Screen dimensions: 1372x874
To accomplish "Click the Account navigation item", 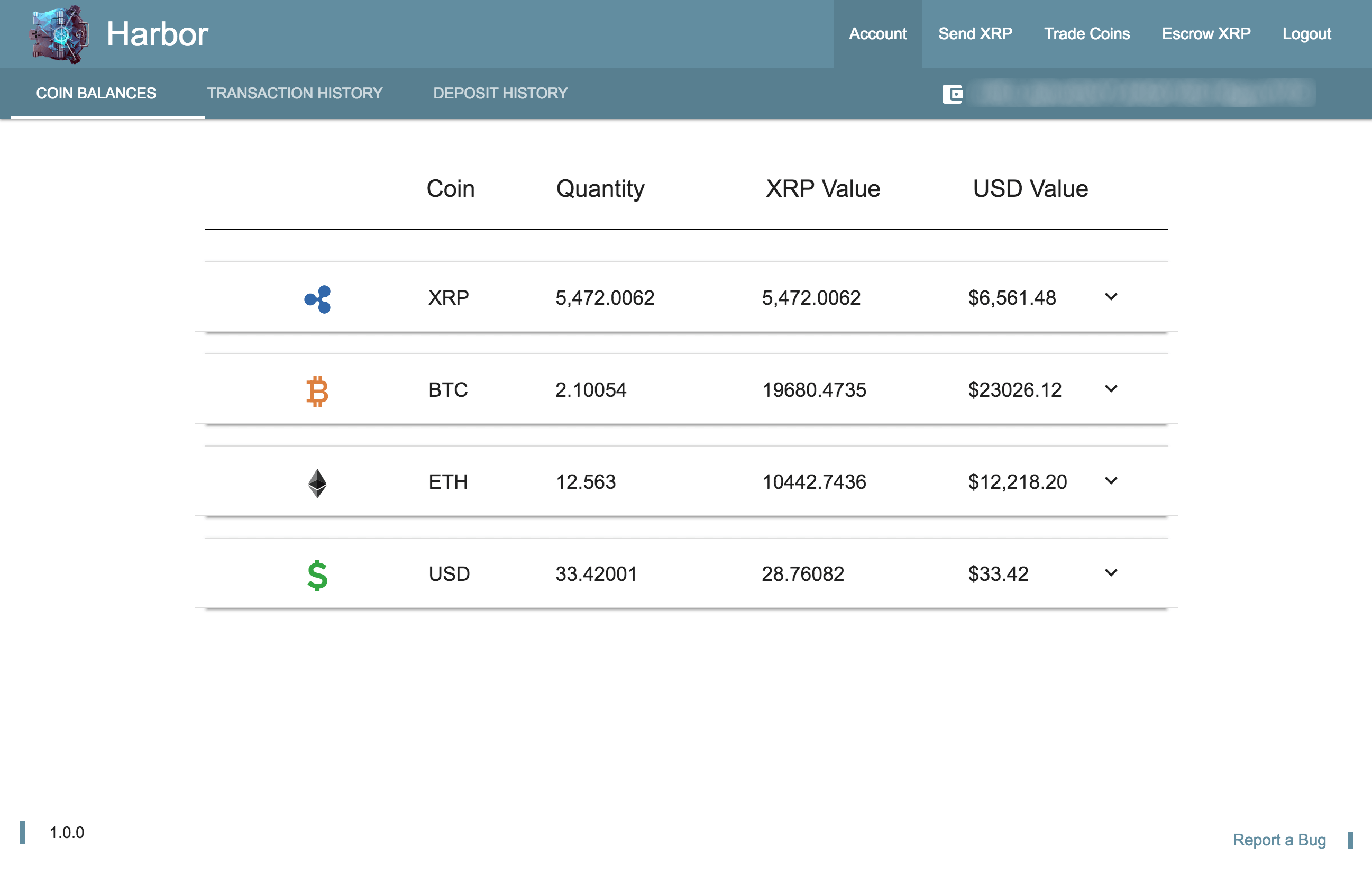I will [x=877, y=34].
